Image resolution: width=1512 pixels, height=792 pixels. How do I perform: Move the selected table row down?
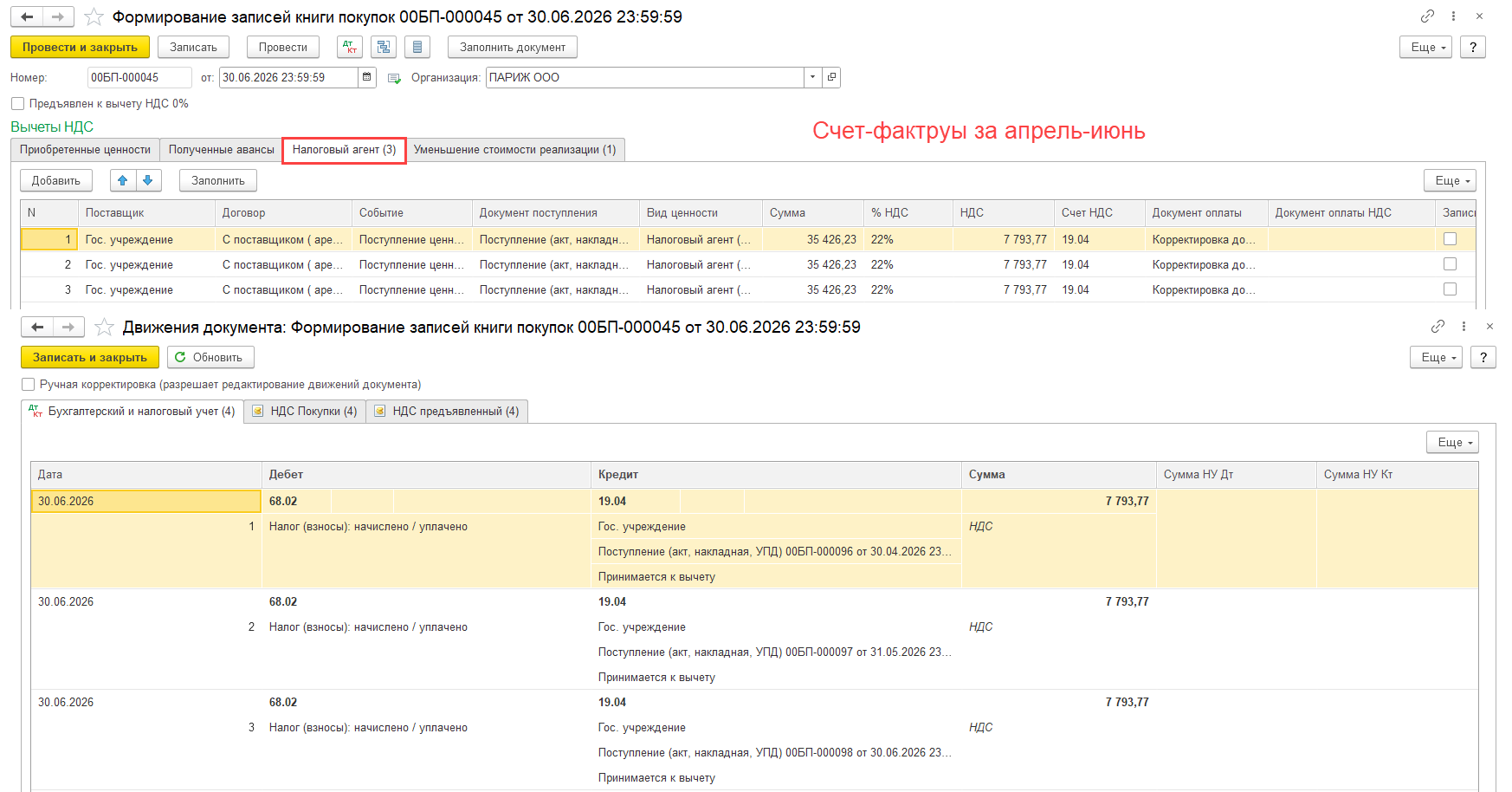[148, 180]
